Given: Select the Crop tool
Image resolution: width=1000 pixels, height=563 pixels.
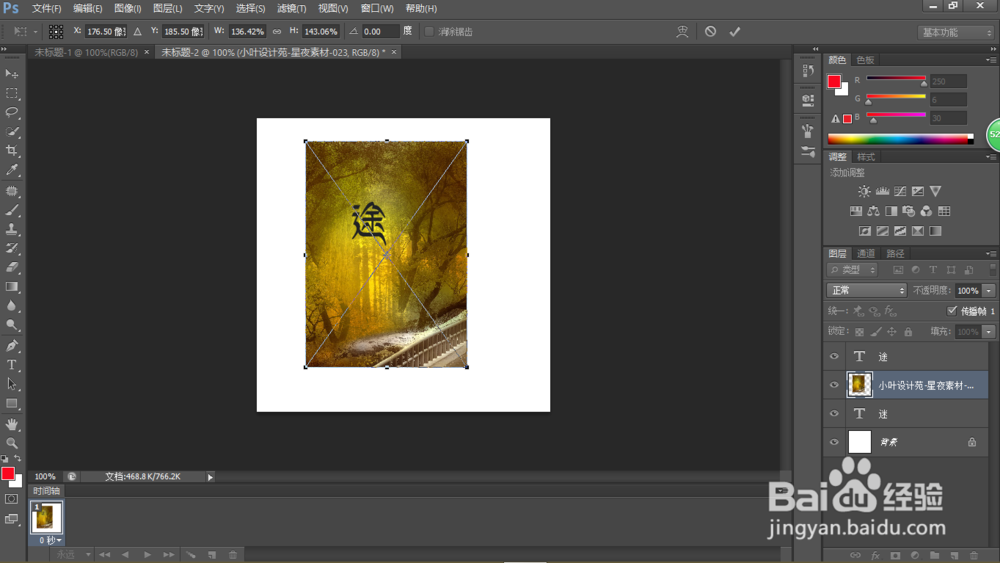Looking at the screenshot, I should [11, 150].
